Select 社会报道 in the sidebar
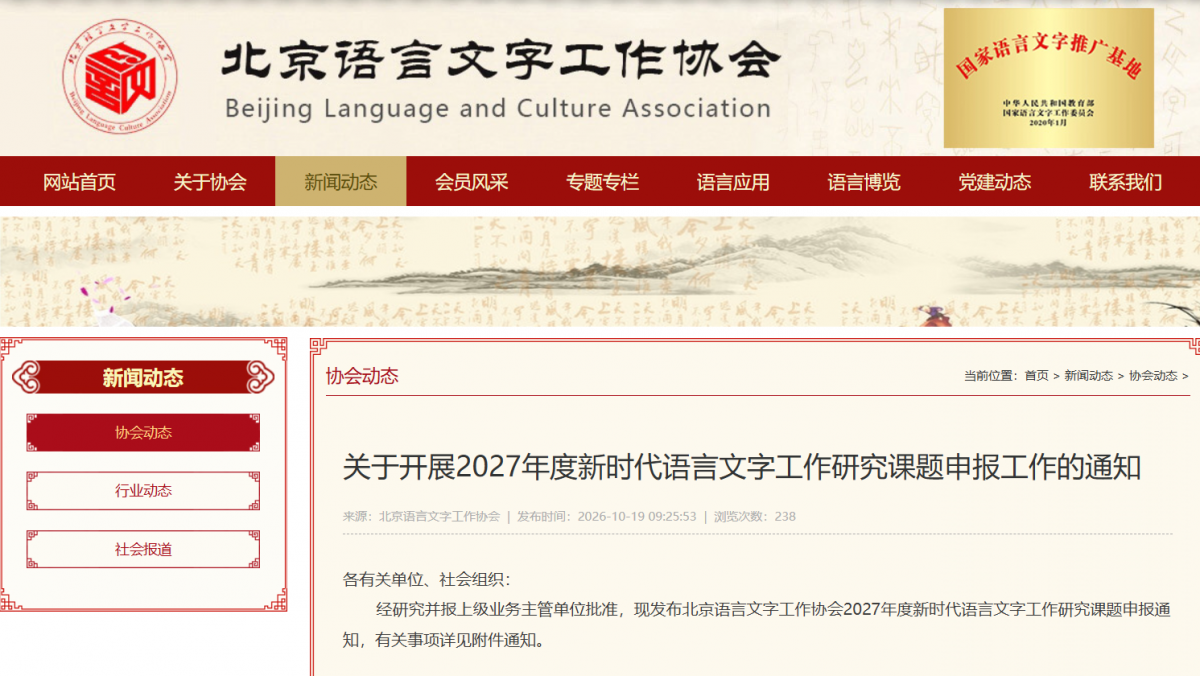Screen dimensions: 1200x676 click(143, 549)
